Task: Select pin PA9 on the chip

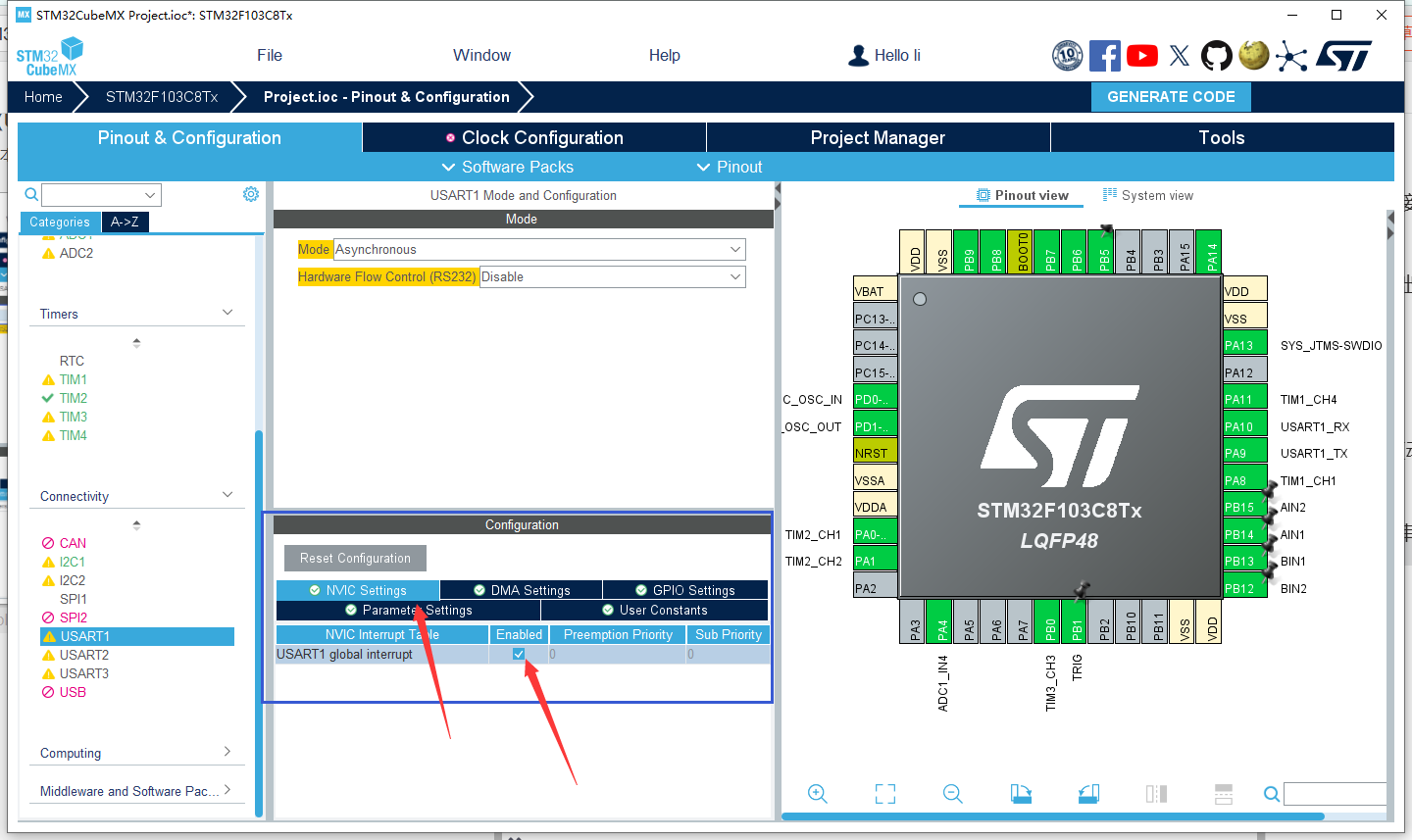Action: point(1245,453)
